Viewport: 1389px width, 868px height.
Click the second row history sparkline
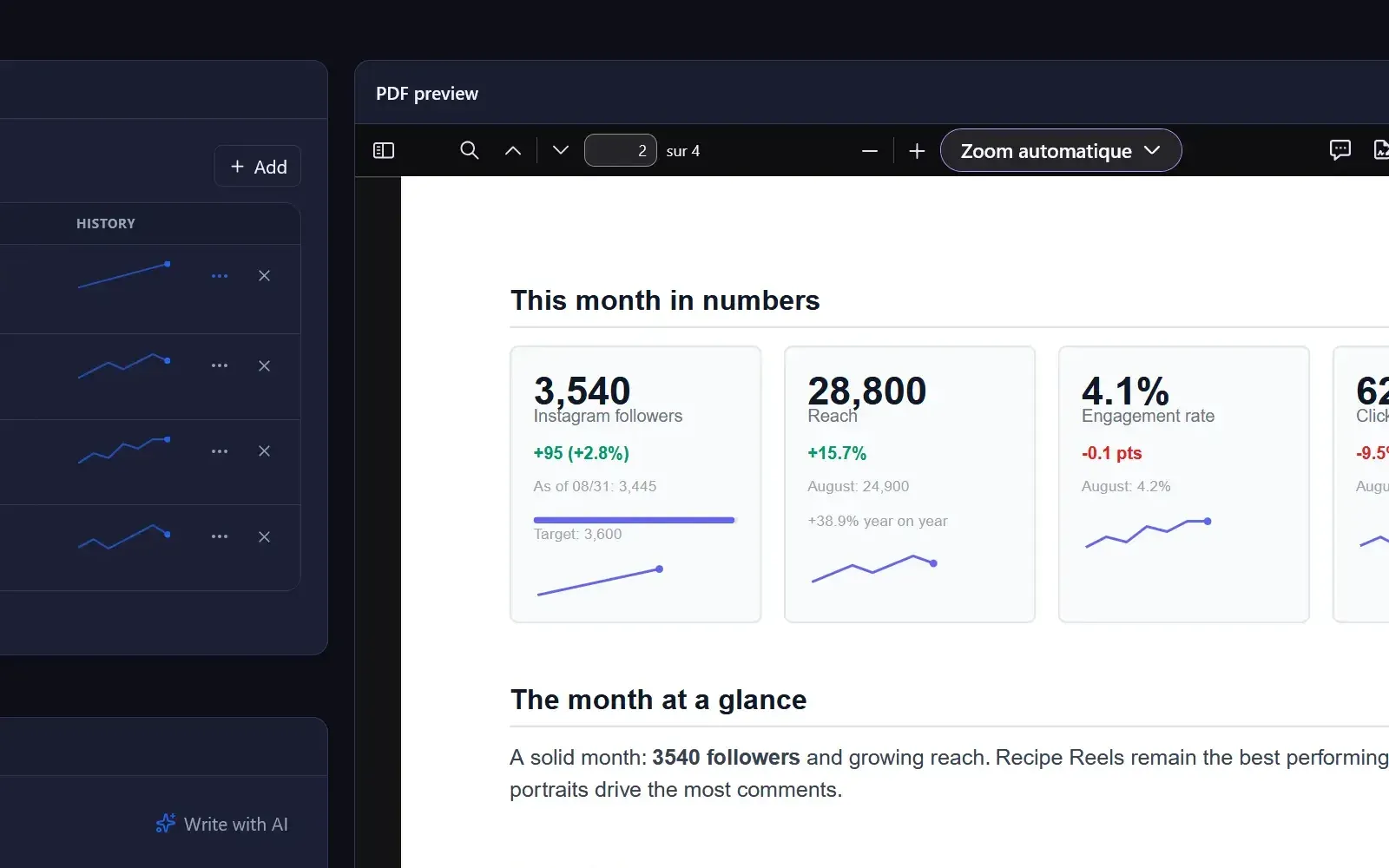tap(124, 365)
